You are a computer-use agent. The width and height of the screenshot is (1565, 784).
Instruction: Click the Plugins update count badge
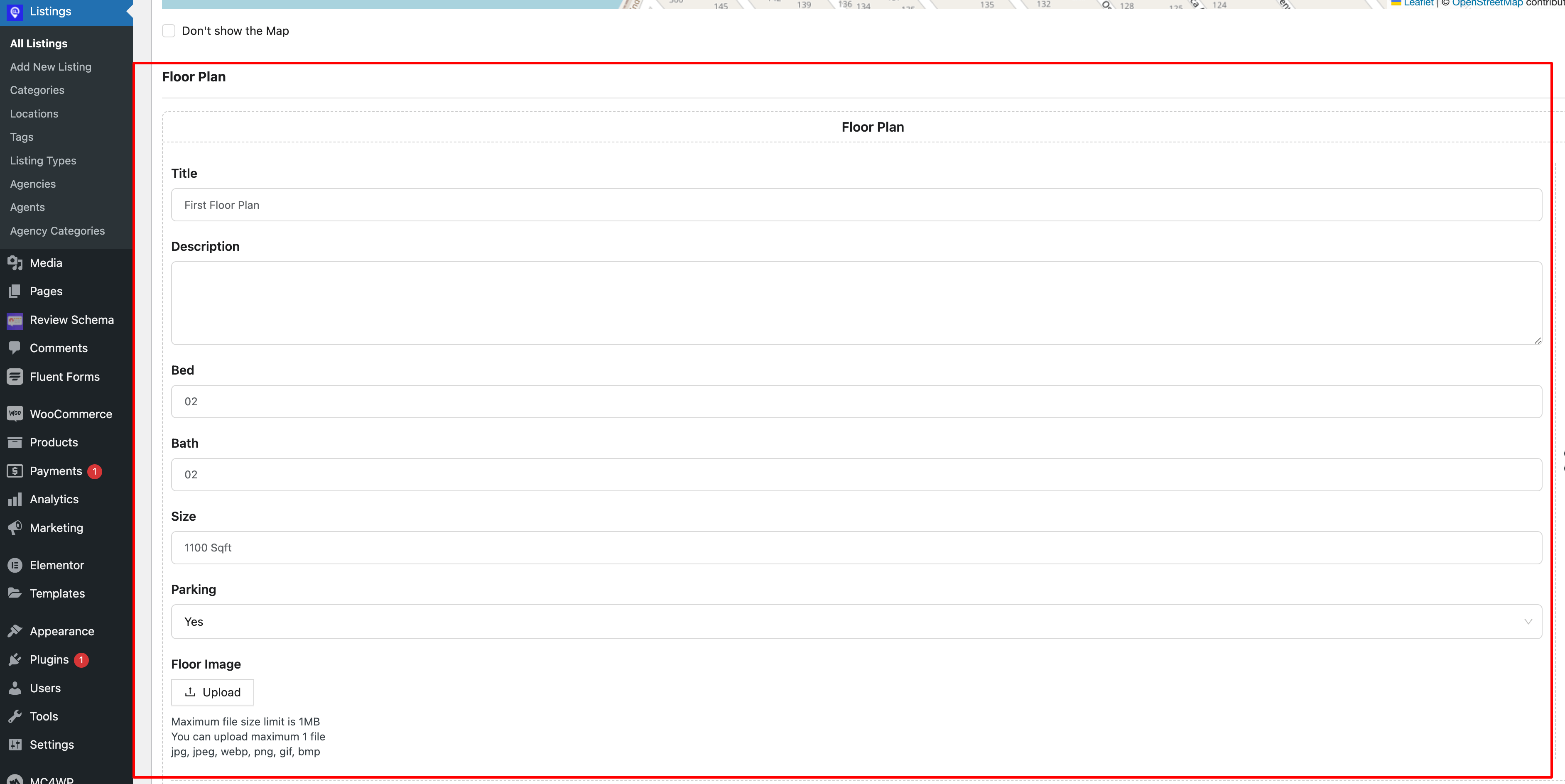[x=81, y=660]
